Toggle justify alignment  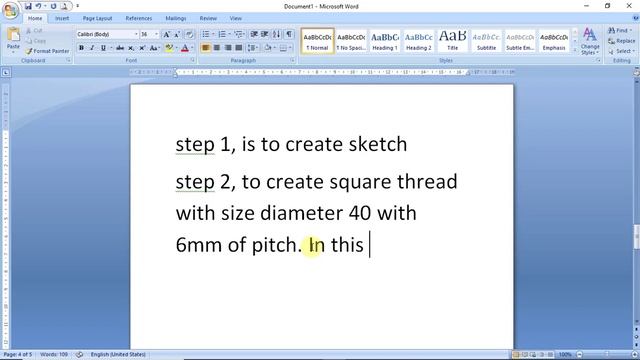tap(239, 48)
